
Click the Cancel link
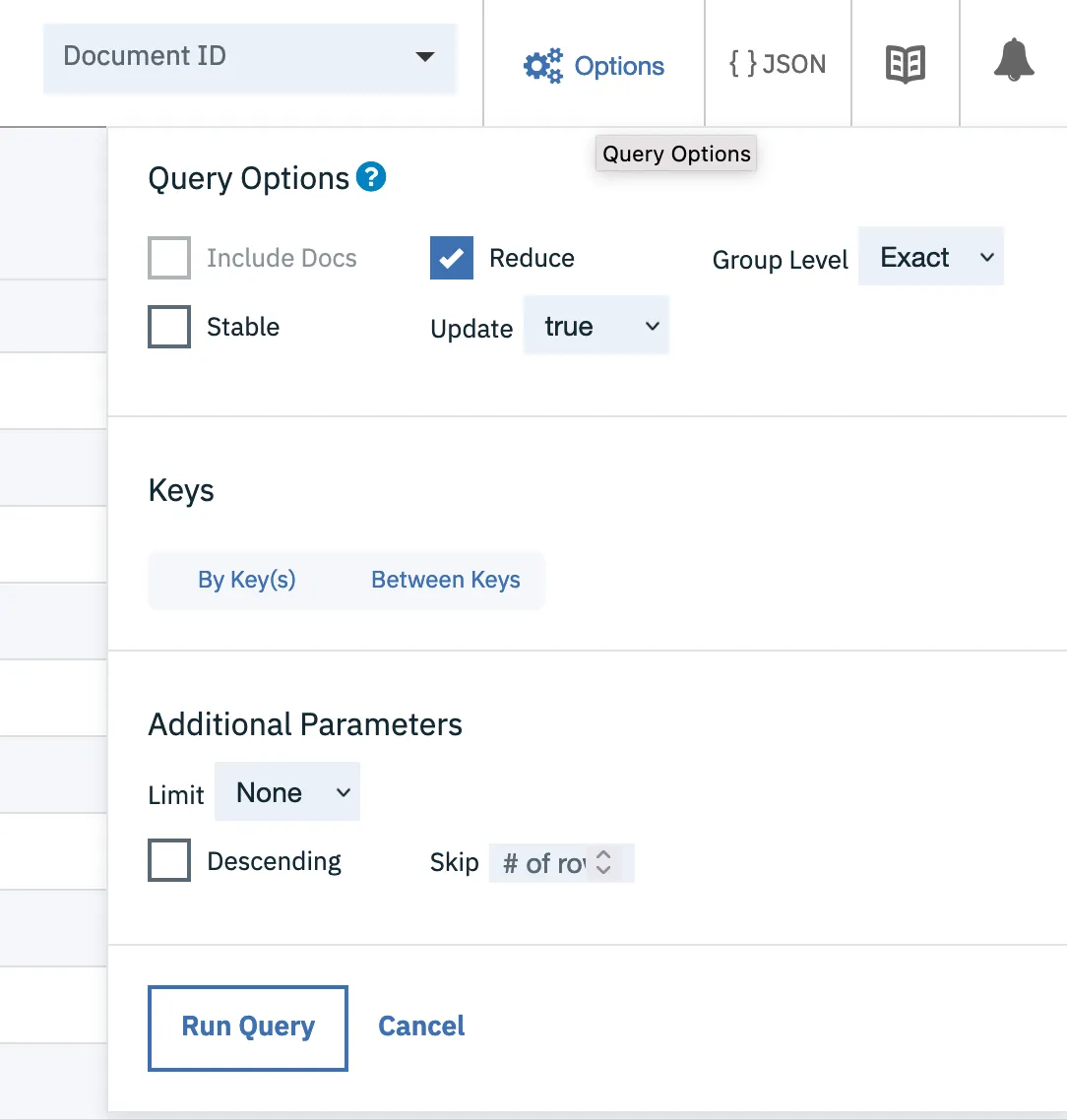tap(421, 1027)
